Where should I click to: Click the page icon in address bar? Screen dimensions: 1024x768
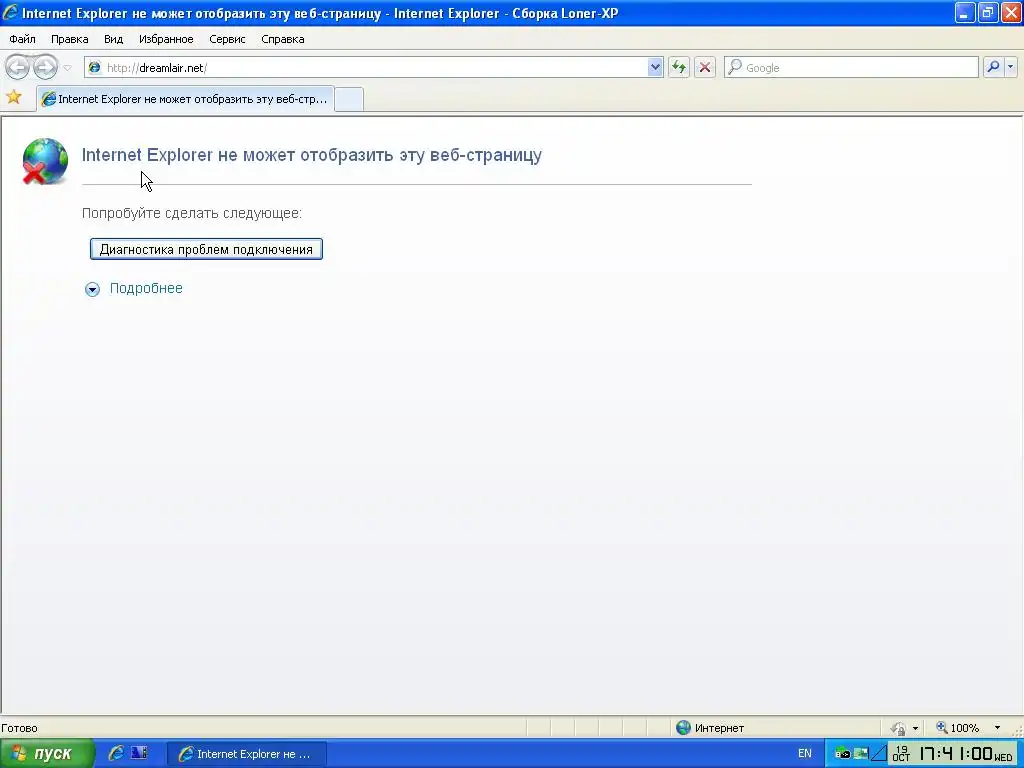tap(95, 67)
